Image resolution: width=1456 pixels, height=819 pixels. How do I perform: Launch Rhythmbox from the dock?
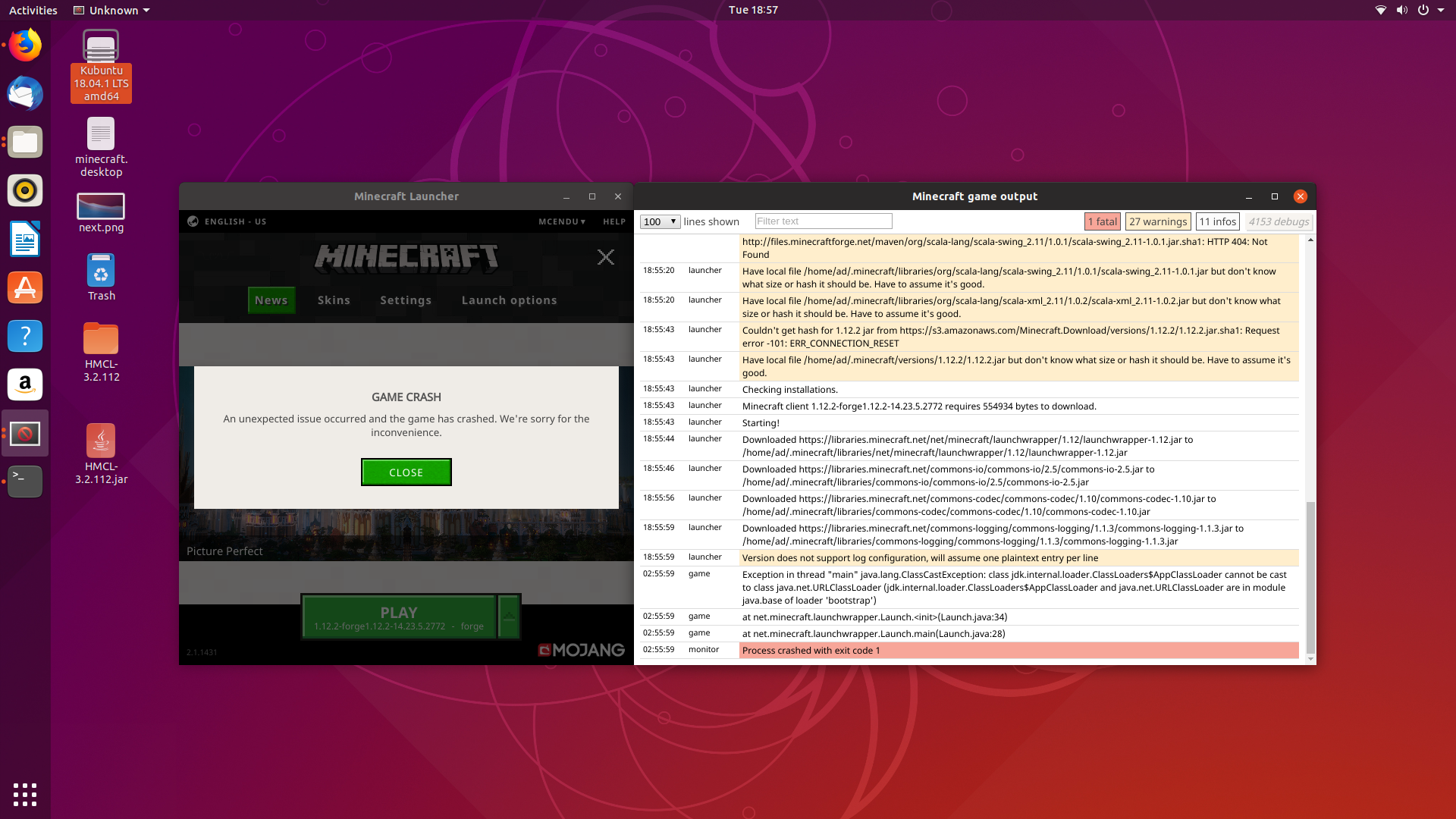click(x=25, y=190)
